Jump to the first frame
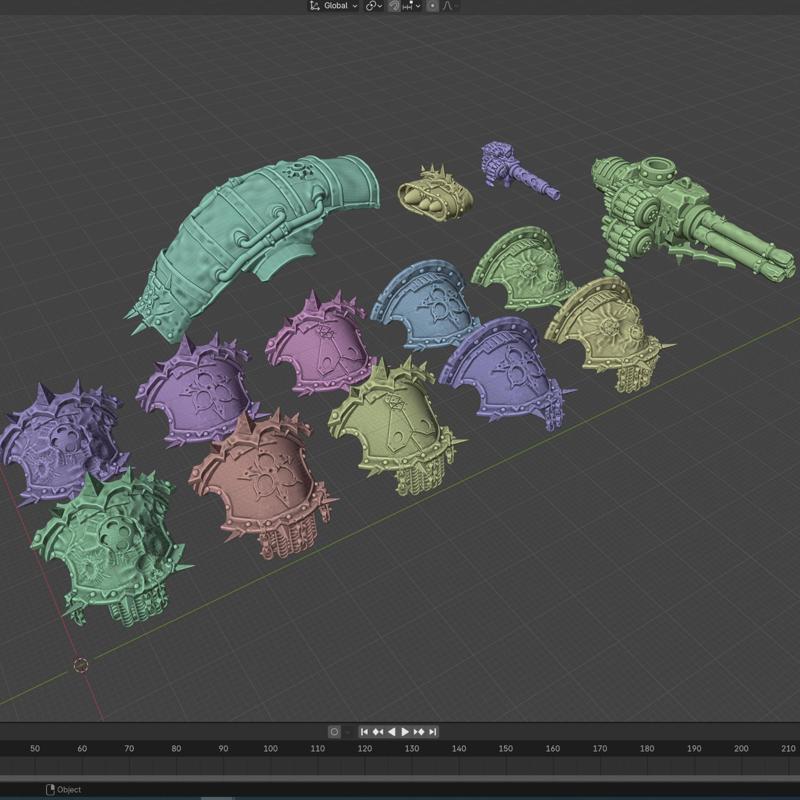 point(365,732)
